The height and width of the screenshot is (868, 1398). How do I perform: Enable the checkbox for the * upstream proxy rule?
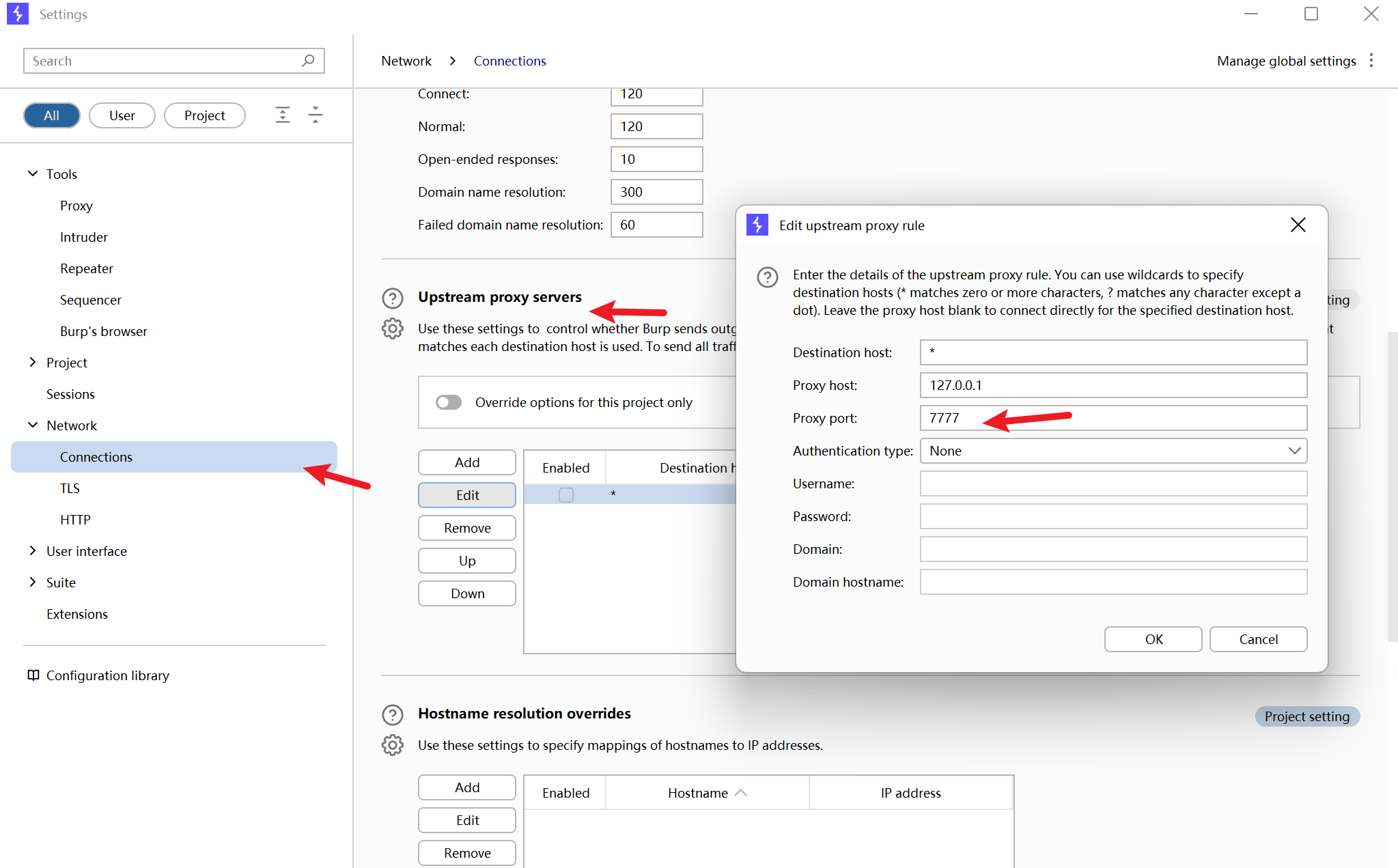click(566, 494)
